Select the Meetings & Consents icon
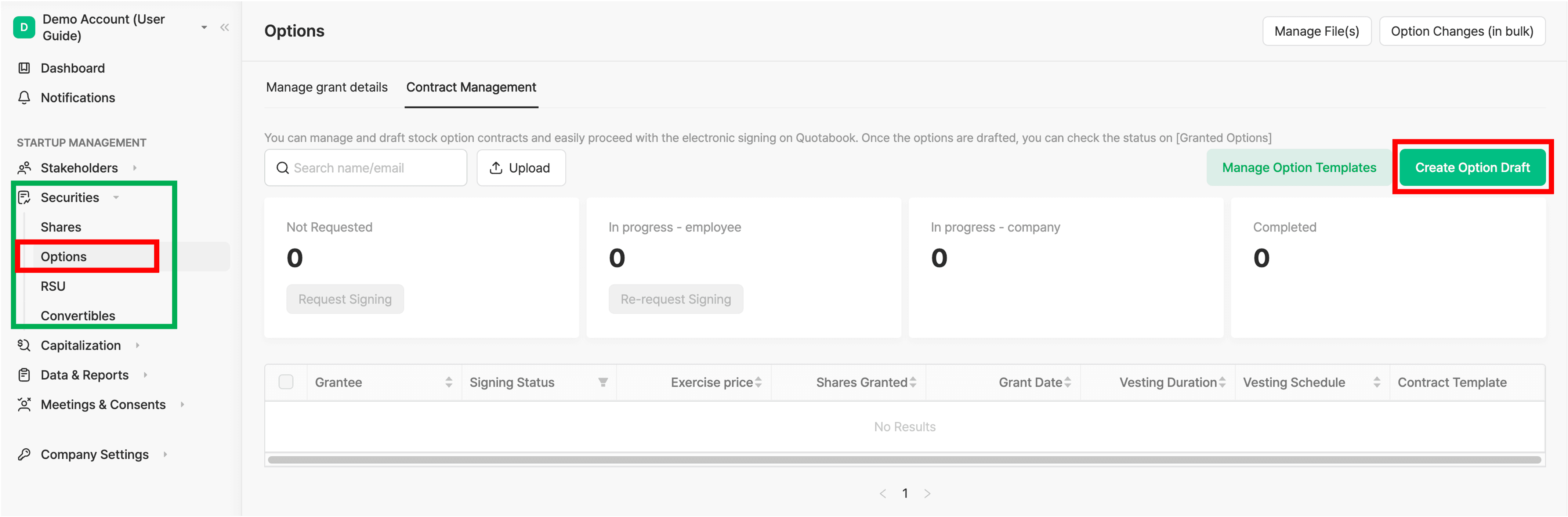This screenshot has height=517, width=1568. pos(24,404)
